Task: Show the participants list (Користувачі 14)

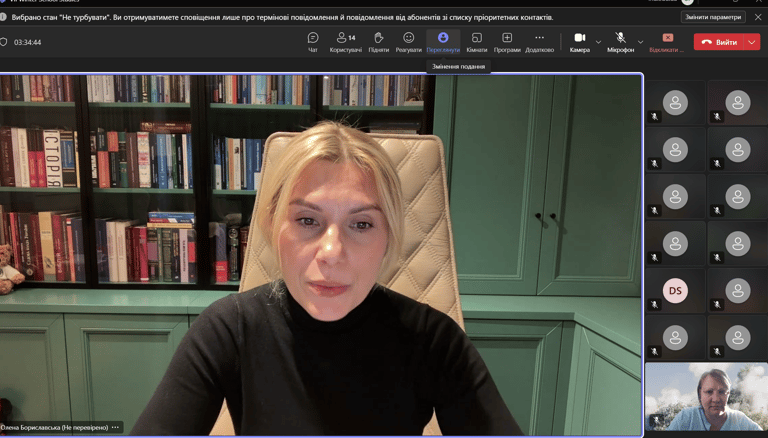Action: coord(346,42)
